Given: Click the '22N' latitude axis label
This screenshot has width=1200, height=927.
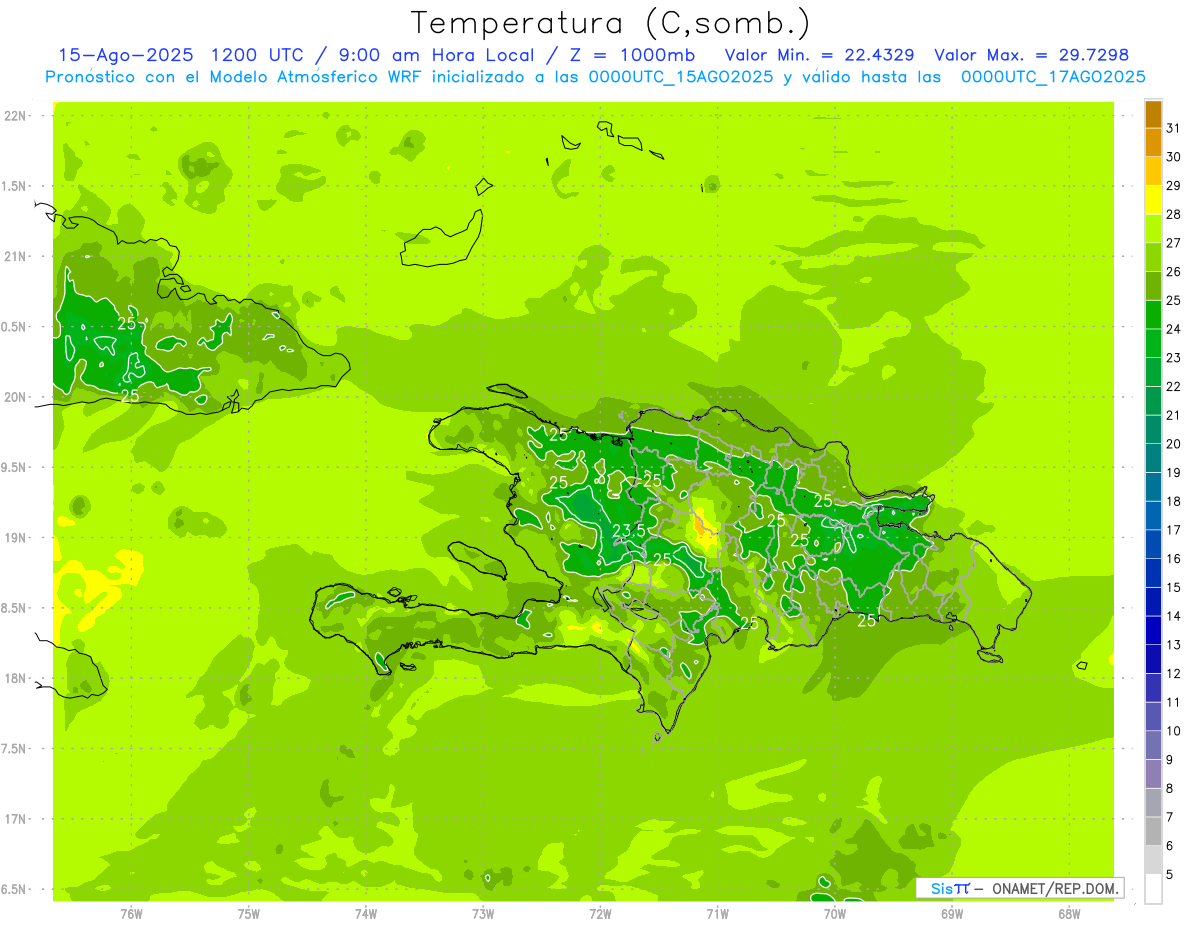Looking at the screenshot, I should 16,116.
